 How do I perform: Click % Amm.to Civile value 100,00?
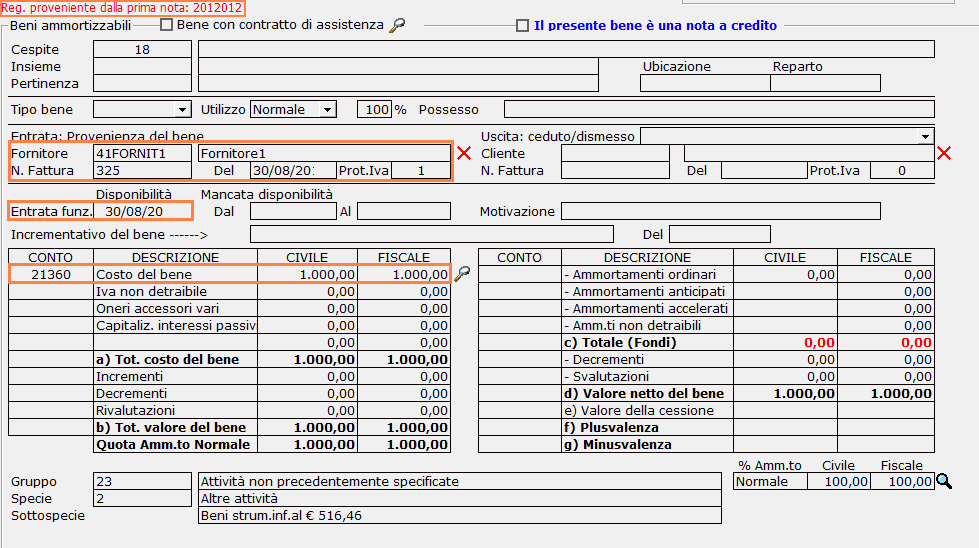pos(839,481)
